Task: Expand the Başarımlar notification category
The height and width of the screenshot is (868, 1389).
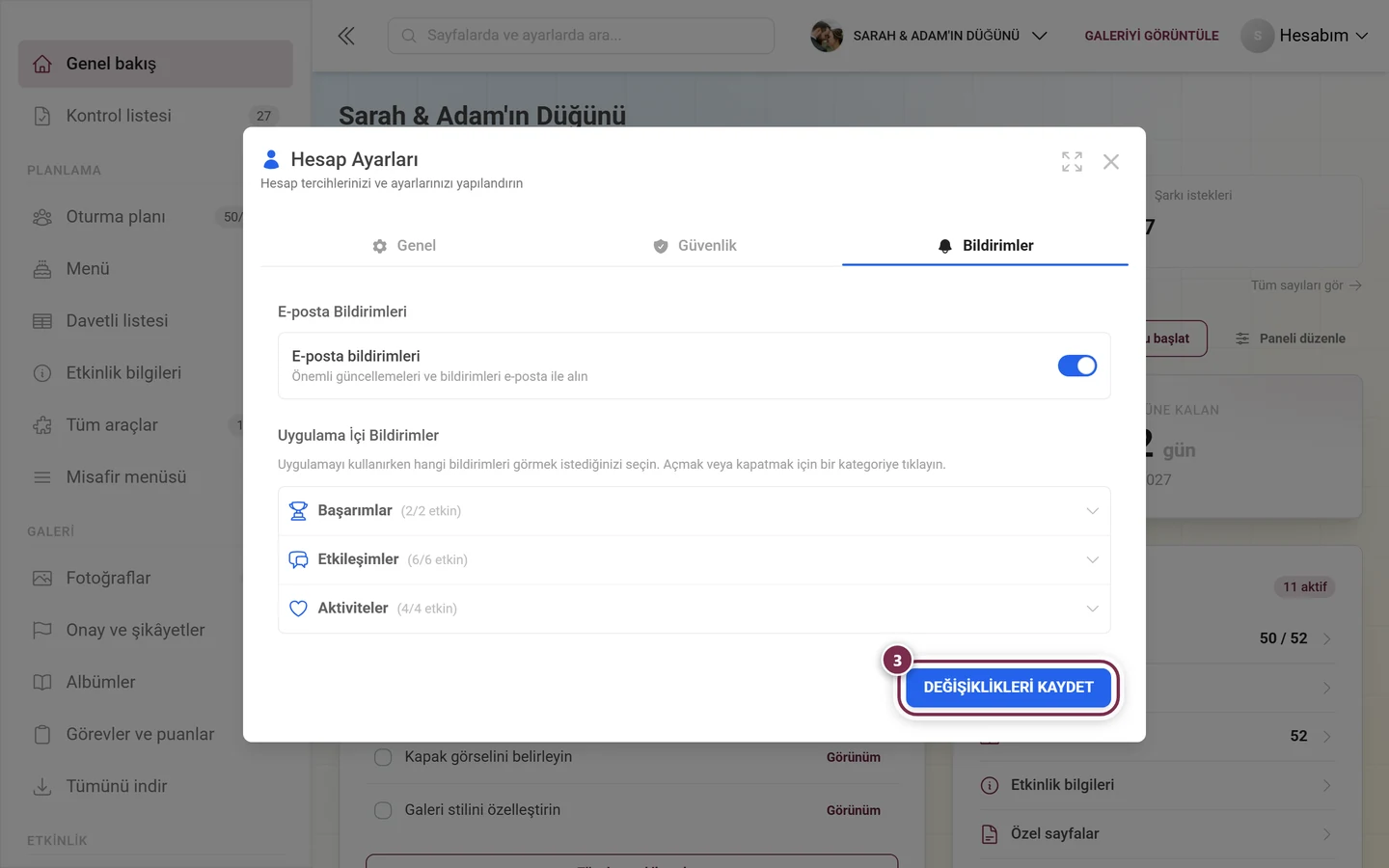Action: [694, 511]
